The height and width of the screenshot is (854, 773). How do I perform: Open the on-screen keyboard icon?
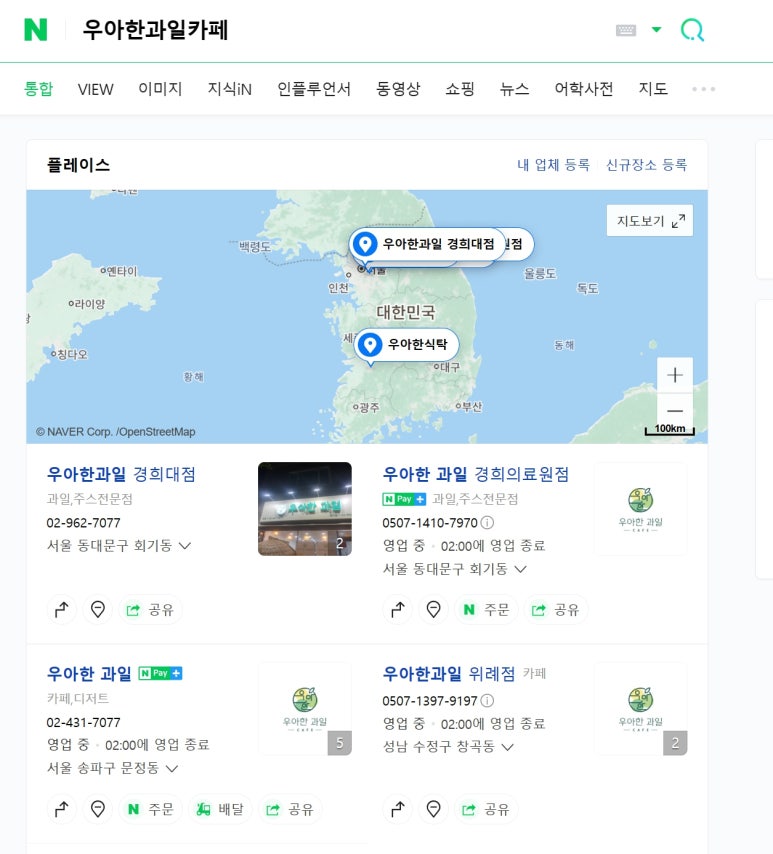625,30
